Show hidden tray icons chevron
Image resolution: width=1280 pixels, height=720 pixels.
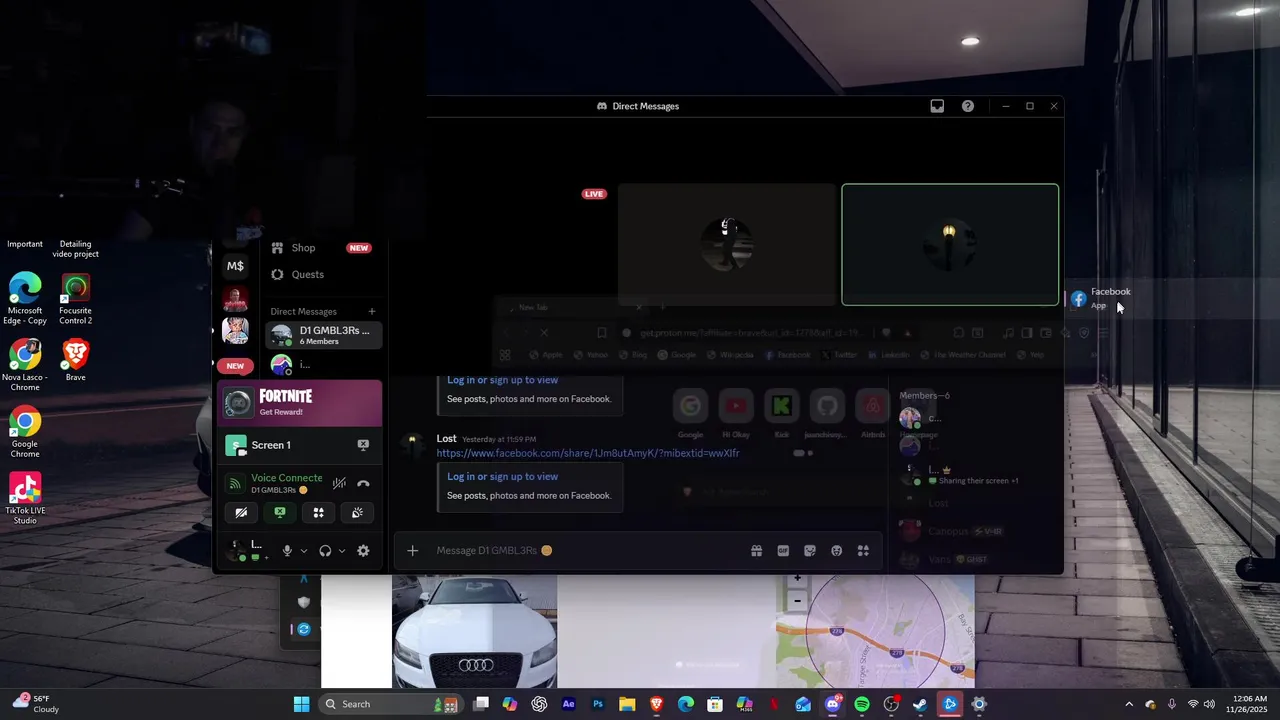(x=1129, y=704)
